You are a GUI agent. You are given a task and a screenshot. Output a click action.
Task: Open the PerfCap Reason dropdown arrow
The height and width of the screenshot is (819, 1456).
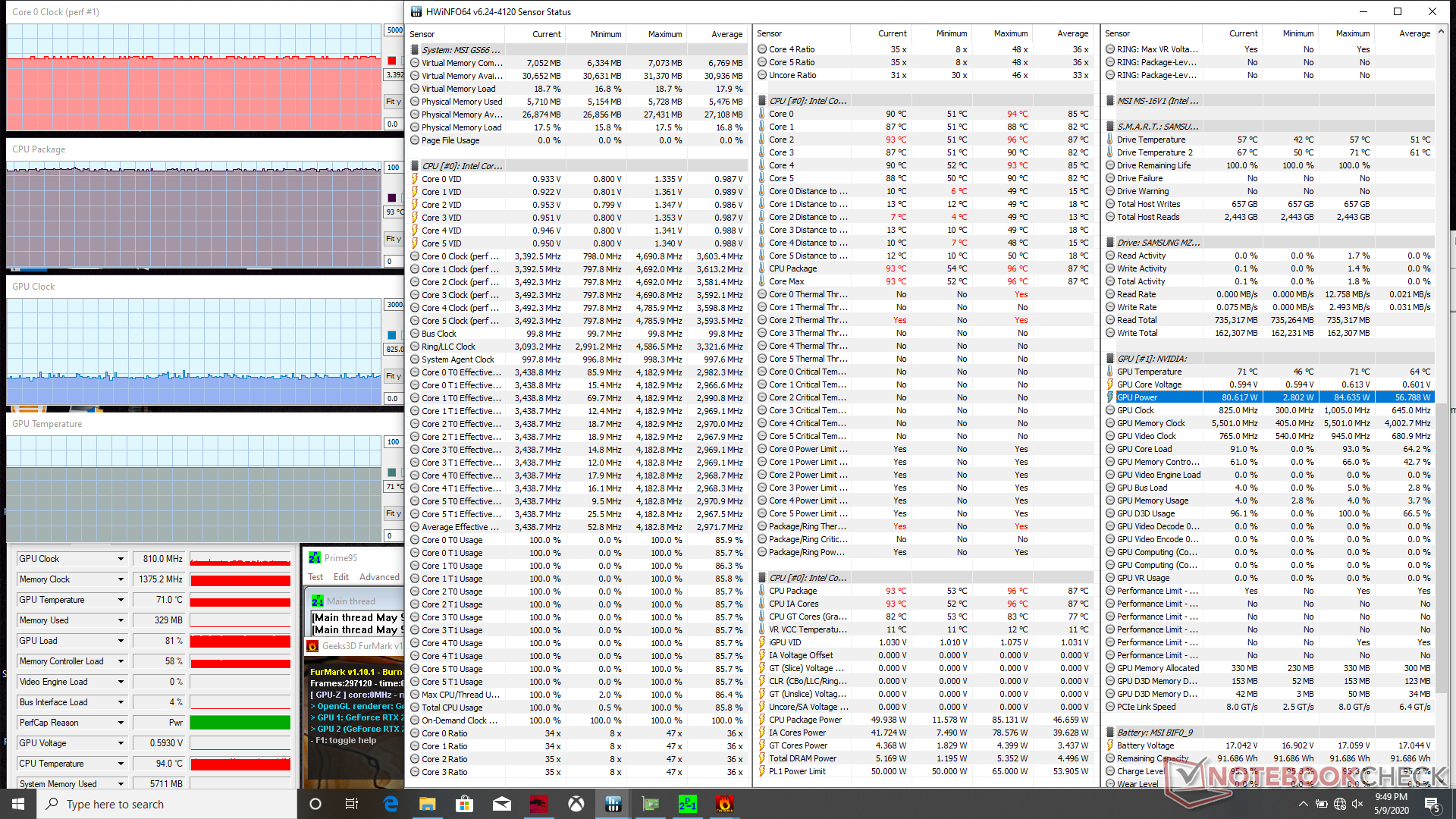[121, 723]
